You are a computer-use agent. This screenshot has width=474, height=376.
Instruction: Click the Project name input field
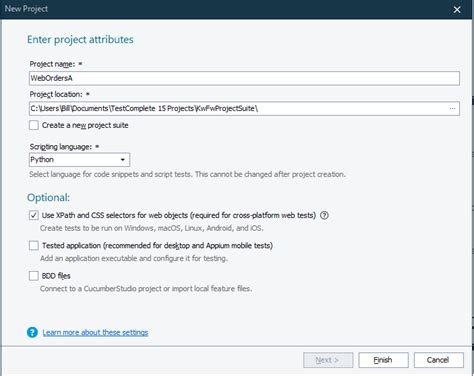[x=244, y=78]
